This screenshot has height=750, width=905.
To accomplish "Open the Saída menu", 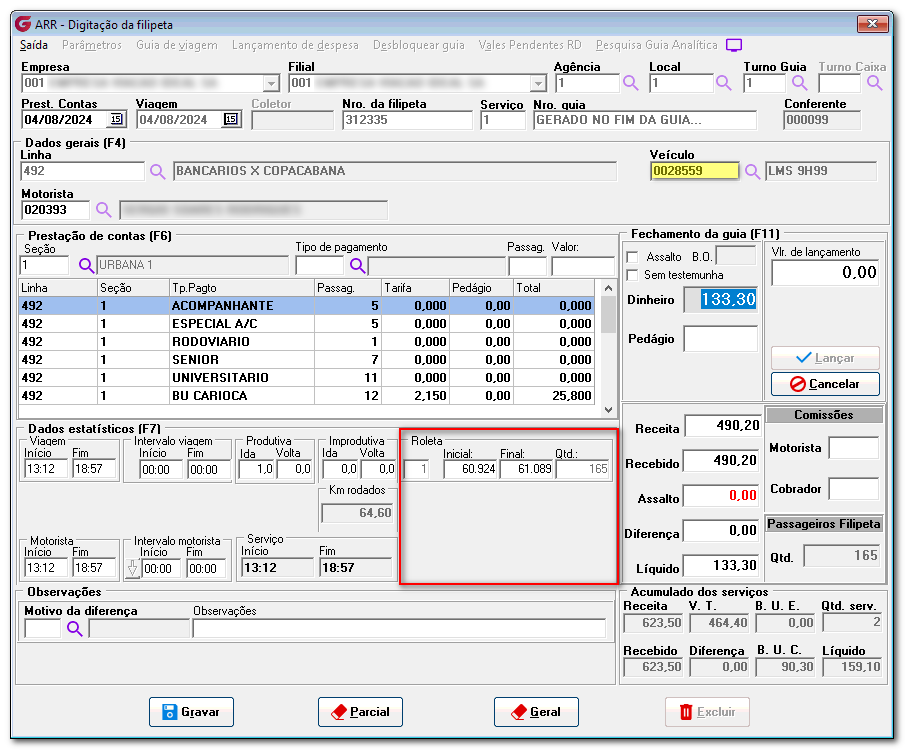I will [x=33, y=45].
